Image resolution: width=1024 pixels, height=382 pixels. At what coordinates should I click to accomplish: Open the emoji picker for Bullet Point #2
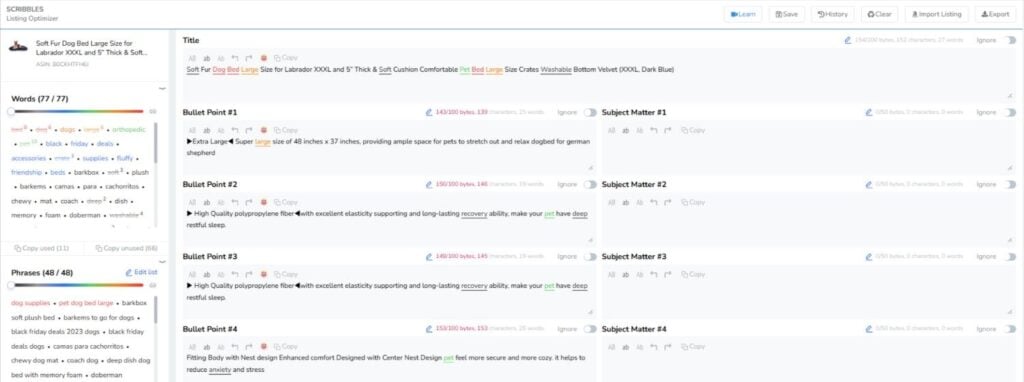pos(263,202)
